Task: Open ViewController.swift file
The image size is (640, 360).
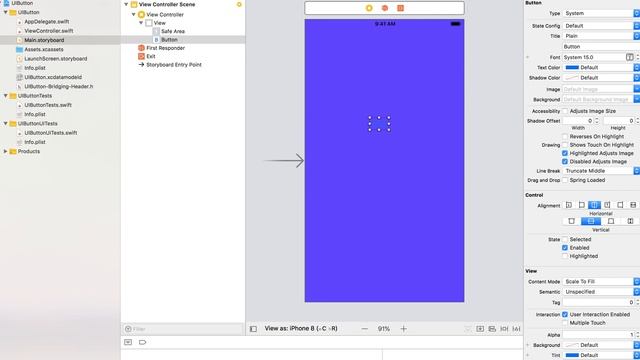Action: tap(49, 31)
